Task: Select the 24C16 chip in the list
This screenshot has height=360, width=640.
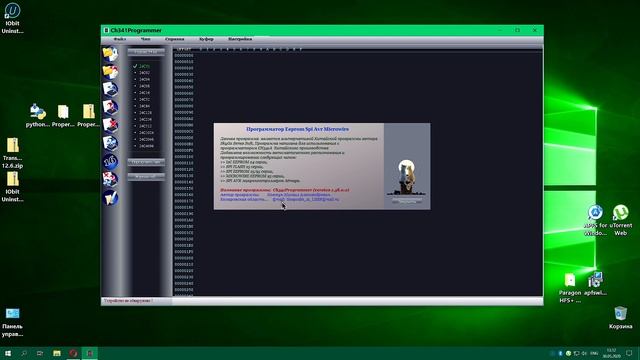Action: (144, 93)
